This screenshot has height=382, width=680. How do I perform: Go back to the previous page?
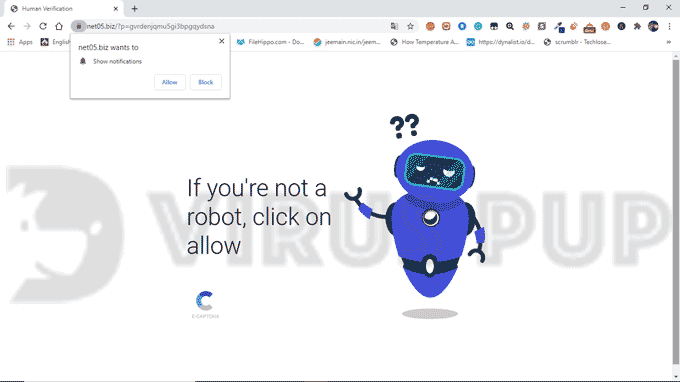coord(11,26)
